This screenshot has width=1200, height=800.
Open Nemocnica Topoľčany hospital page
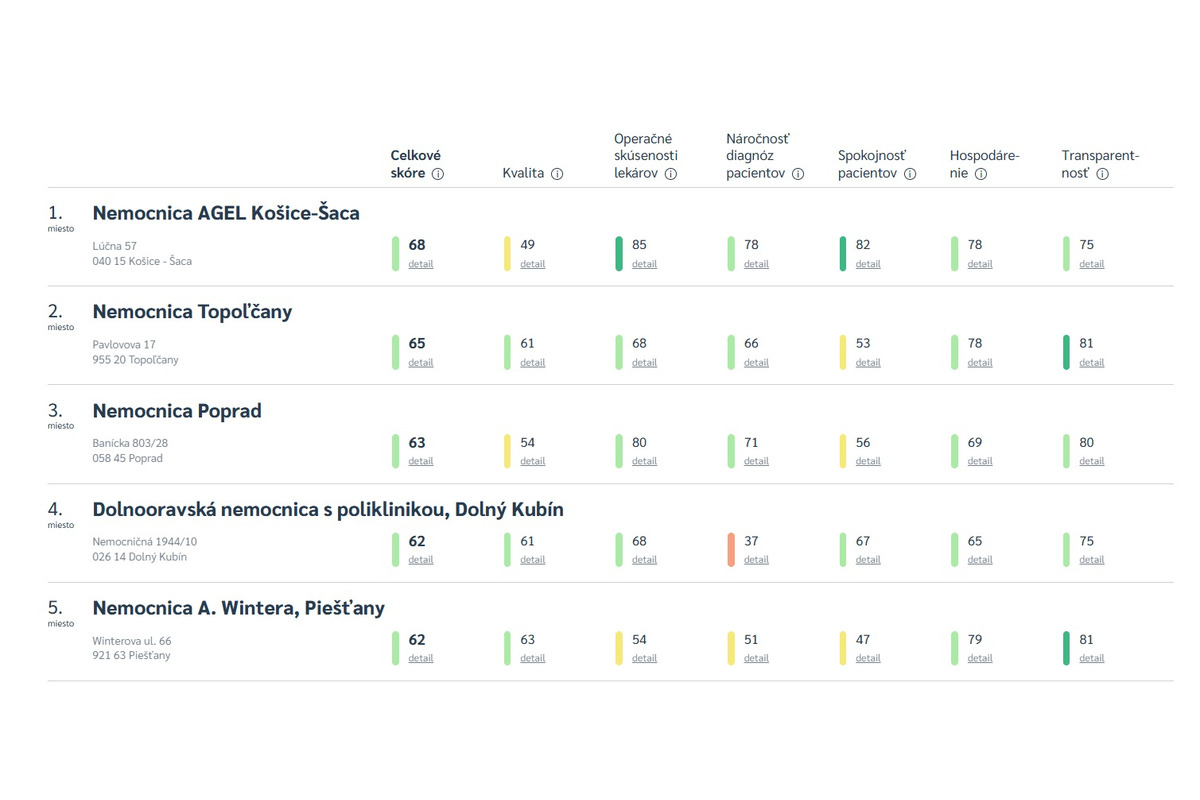tap(192, 312)
